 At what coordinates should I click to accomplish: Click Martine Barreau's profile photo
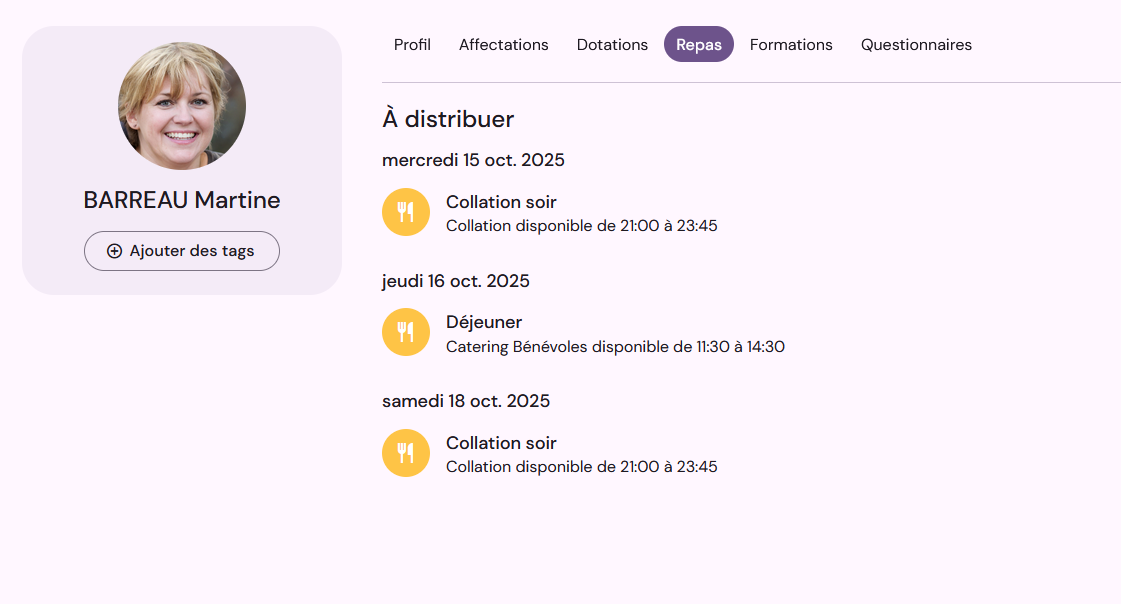tap(182, 106)
